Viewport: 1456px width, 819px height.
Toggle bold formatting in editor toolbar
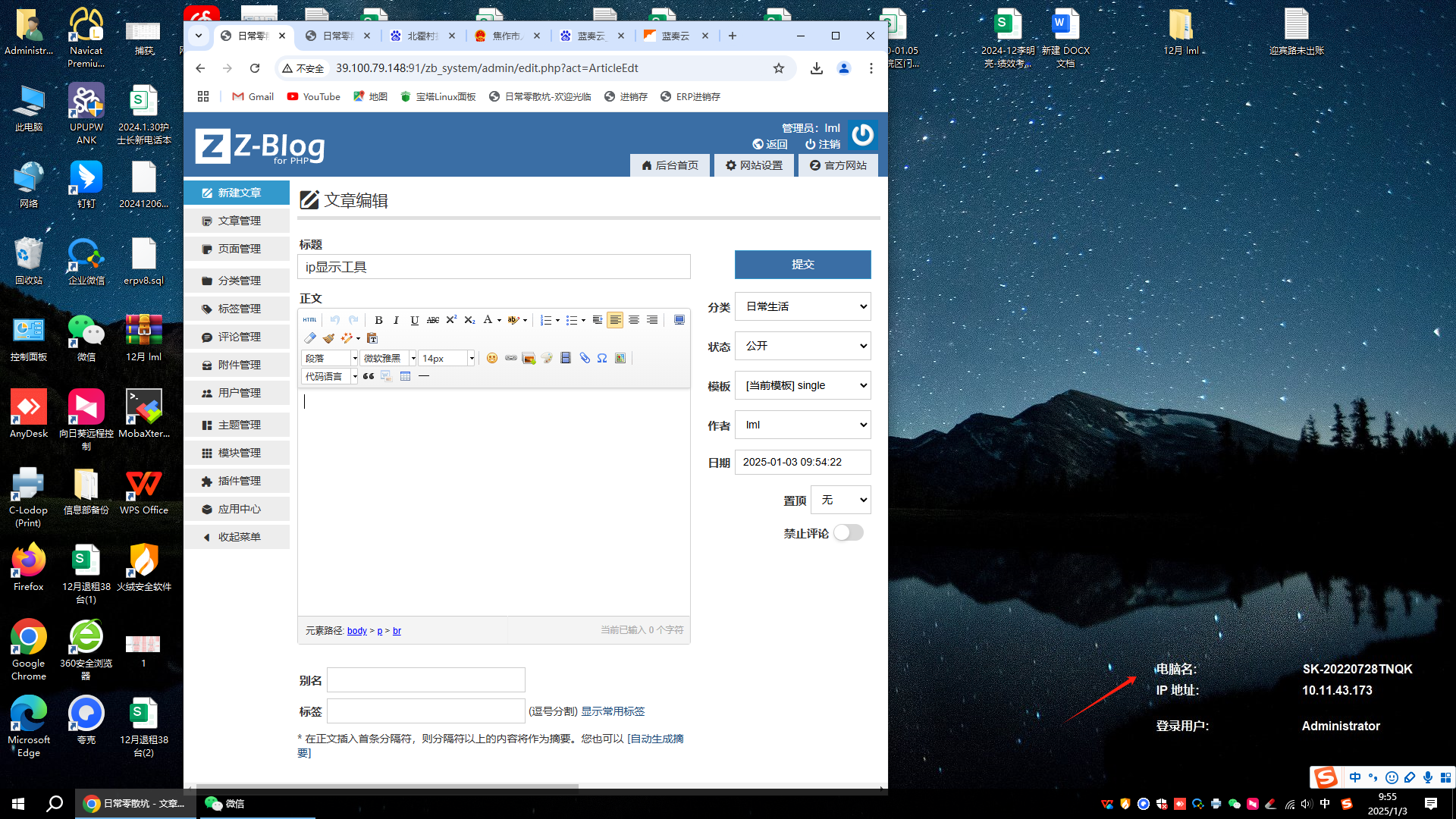click(x=378, y=320)
